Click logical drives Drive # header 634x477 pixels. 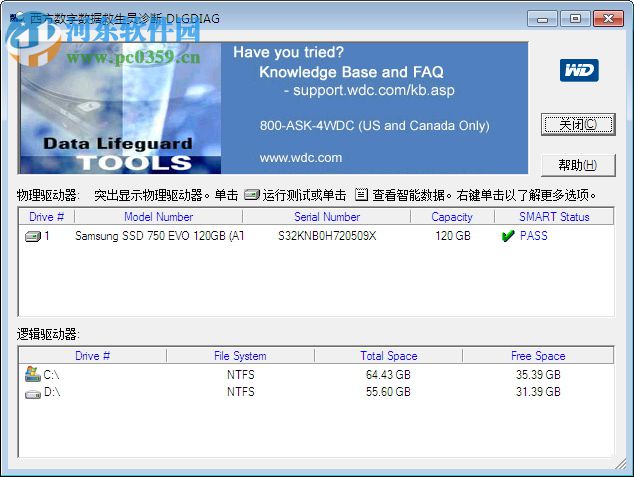pyautogui.click(x=93, y=356)
